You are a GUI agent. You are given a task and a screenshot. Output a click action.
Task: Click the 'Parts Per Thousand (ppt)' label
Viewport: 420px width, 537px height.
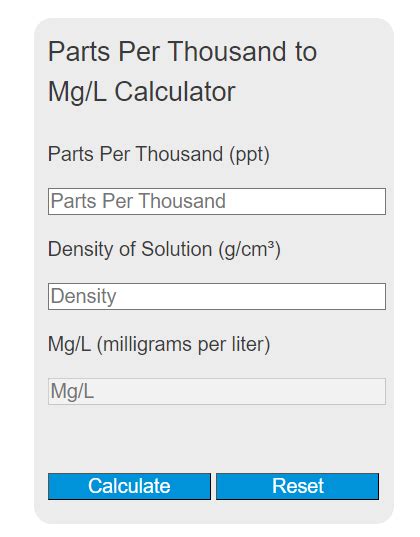(x=159, y=154)
